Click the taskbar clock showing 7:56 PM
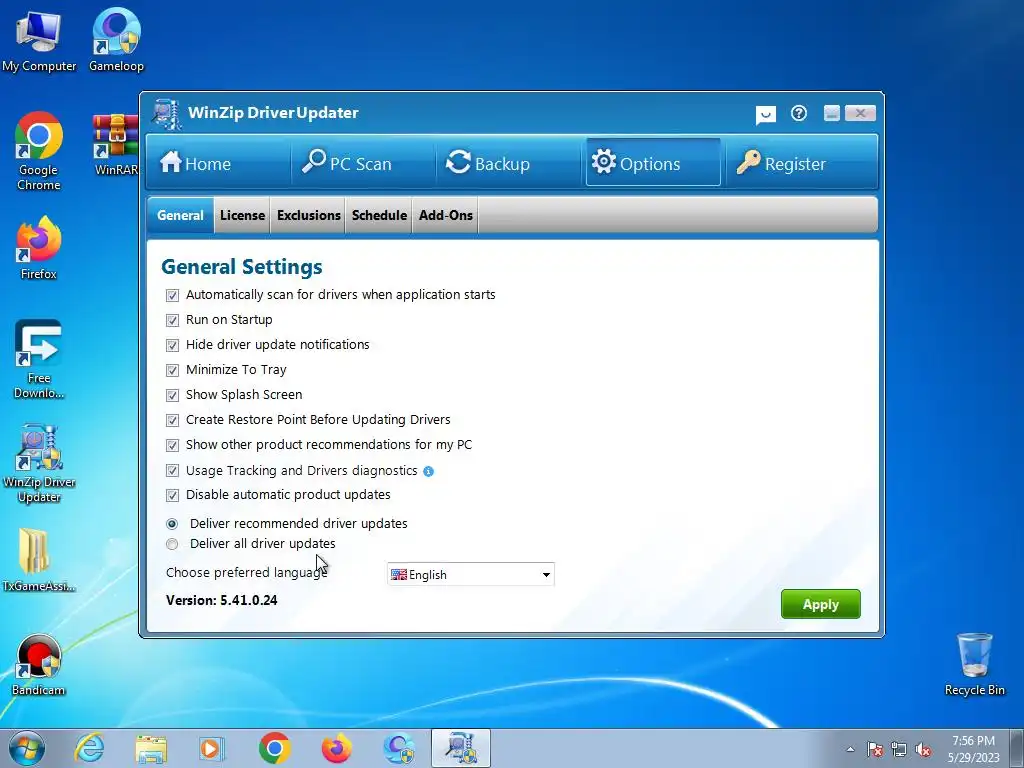 pyautogui.click(x=974, y=749)
